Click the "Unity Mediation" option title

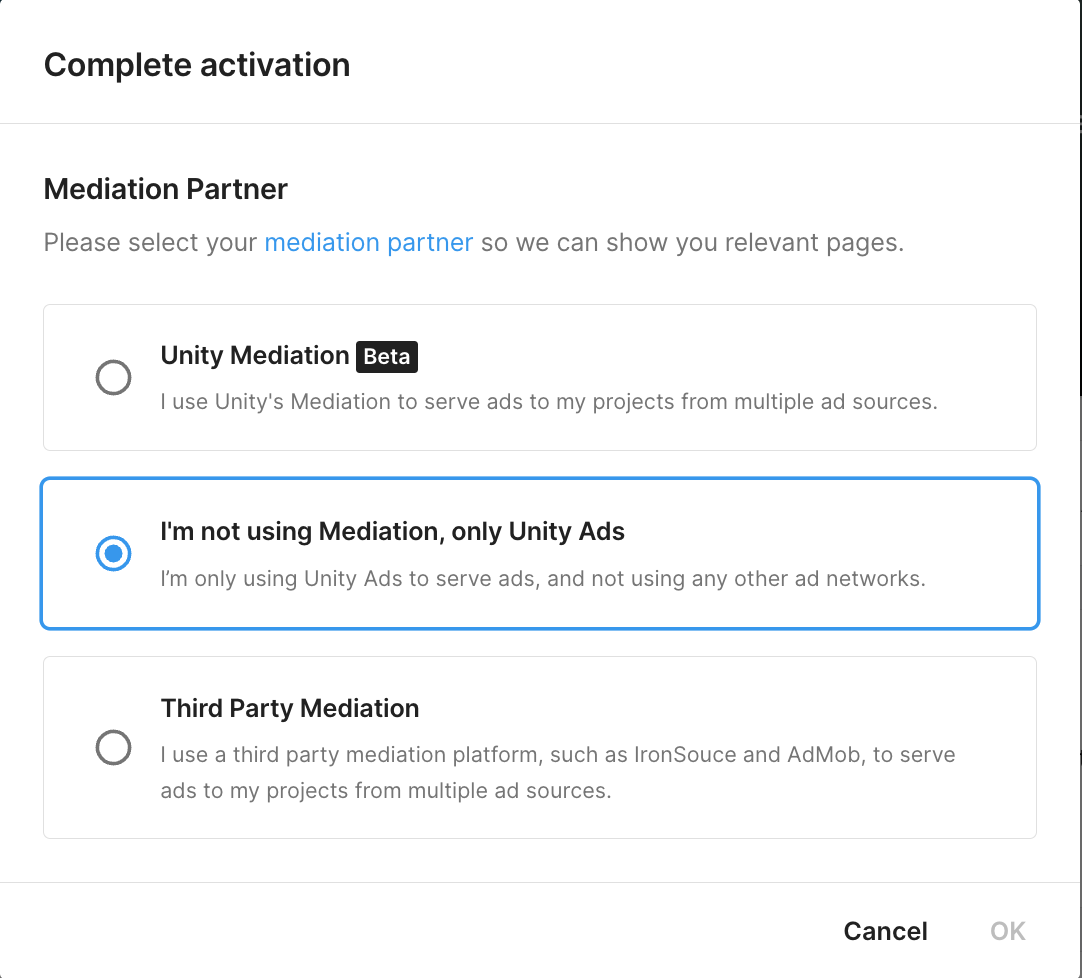[x=254, y=356]
